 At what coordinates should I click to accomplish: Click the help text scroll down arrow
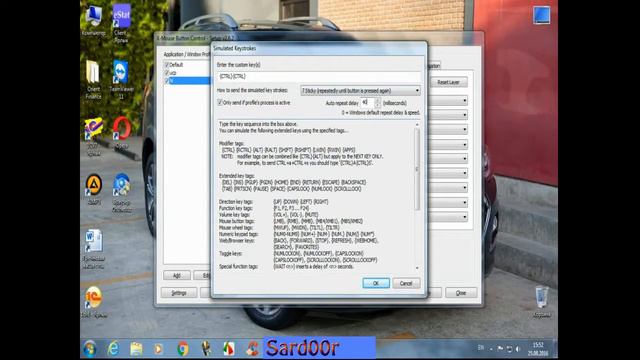tap(417, 268)
